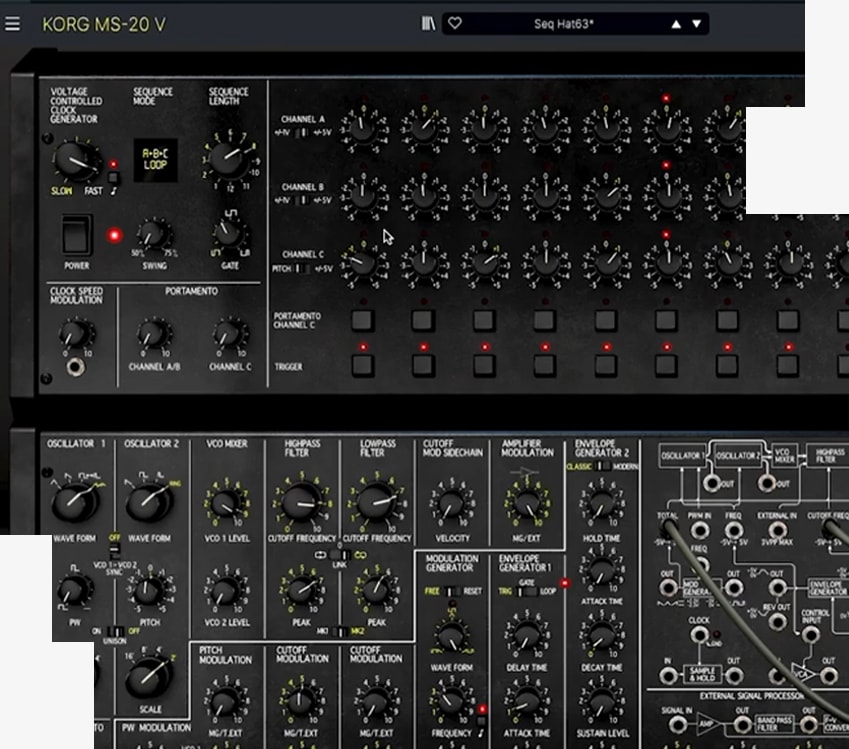Click the Oscillator 2 Pitch knob
Screen dimensions: 849x749
pyautogui.click(x=149, y=590)
